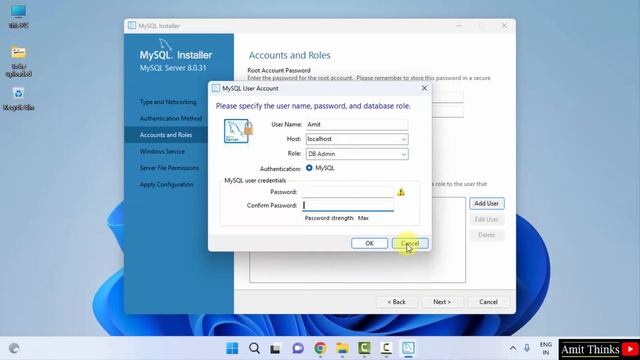Viewport: 640px width, 360px height.
Task: Focus the User Name field containing Amit
Action: [x=357, y=124]
